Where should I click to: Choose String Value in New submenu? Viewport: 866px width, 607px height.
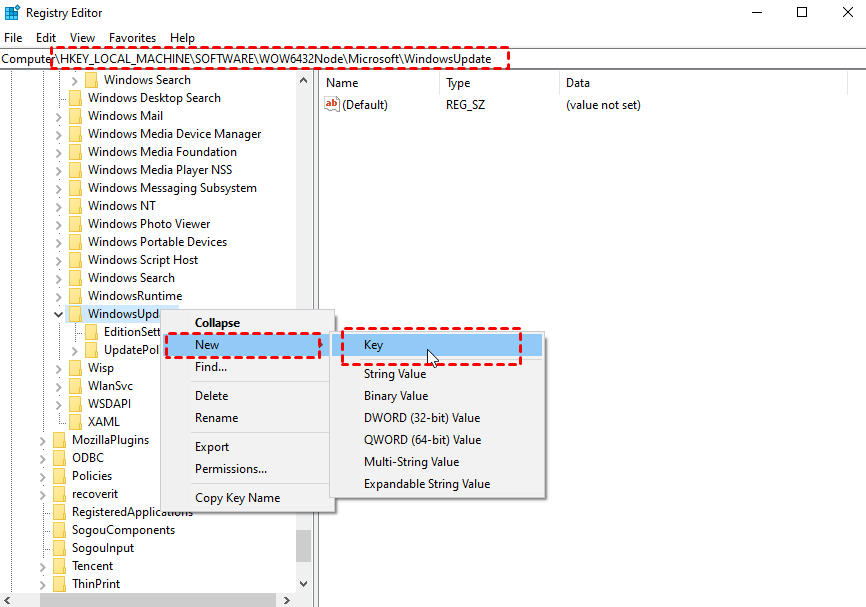click(437, 374)
